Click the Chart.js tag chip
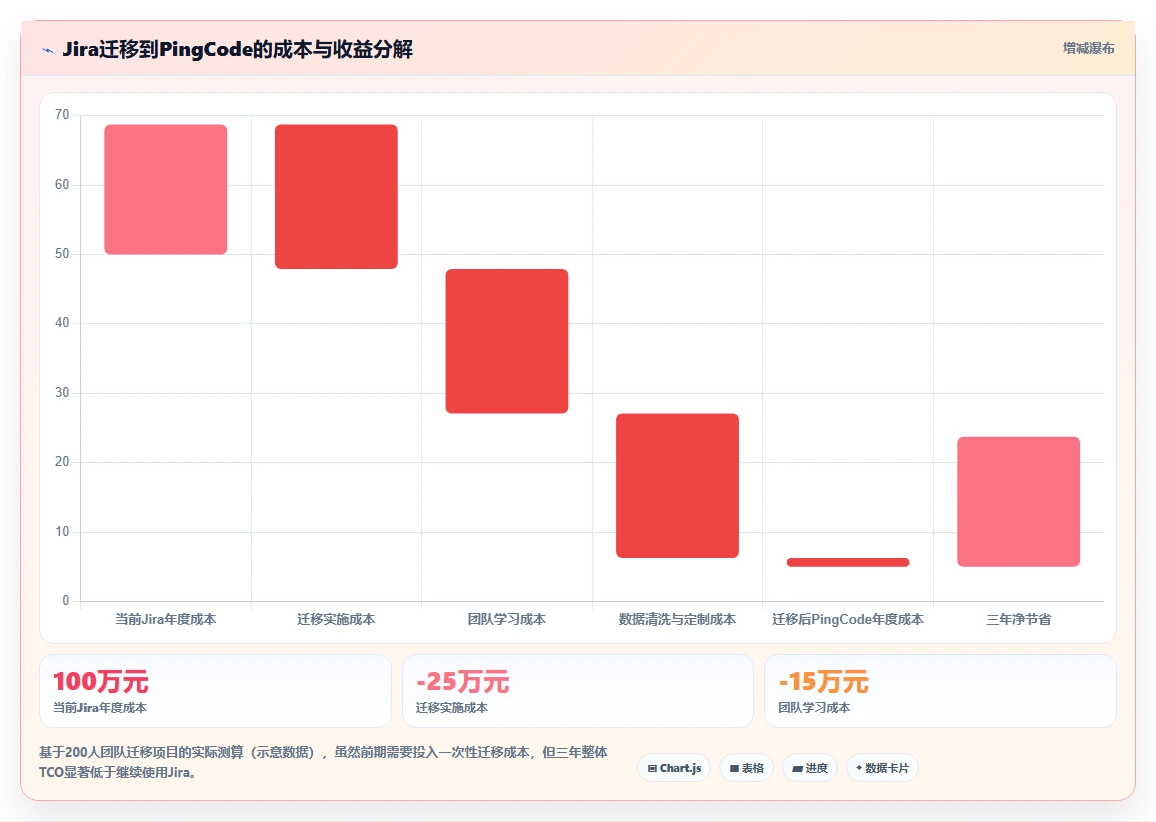1156x822 pixels. 674,767
